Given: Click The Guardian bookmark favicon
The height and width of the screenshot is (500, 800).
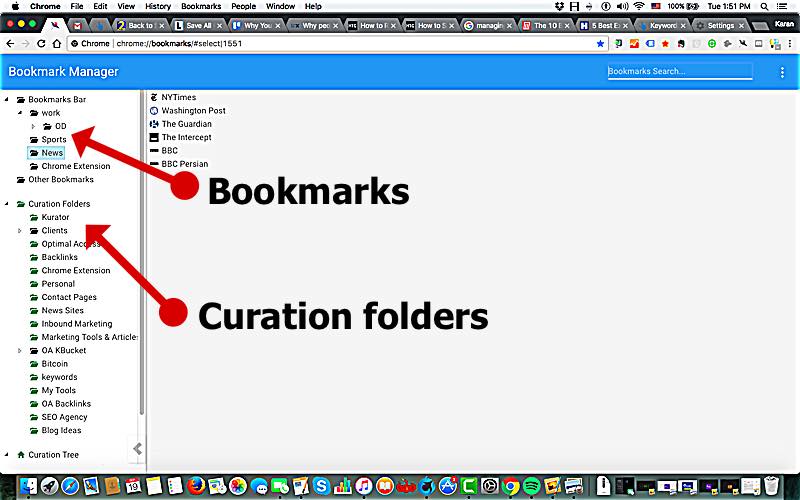Looking at the screenshot, I should (x=154, y=123).
